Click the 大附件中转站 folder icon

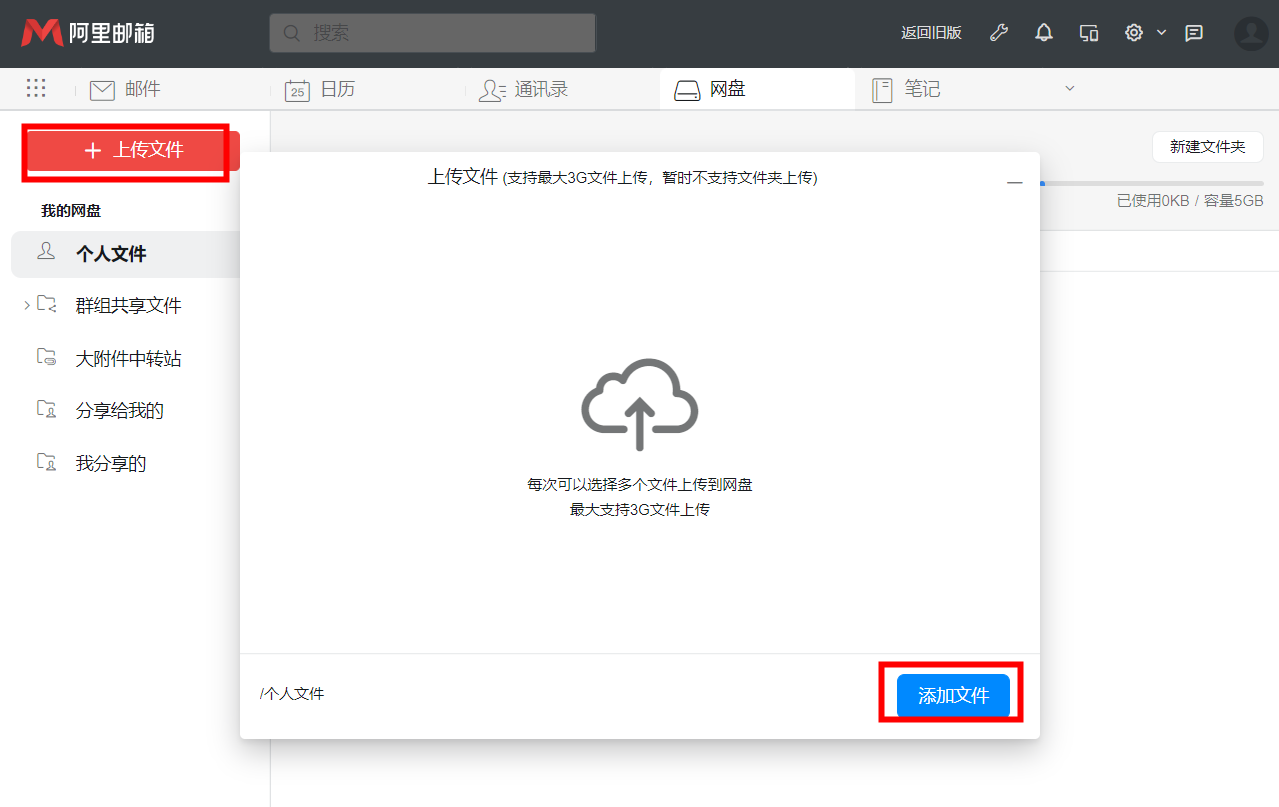click(46, 356)
